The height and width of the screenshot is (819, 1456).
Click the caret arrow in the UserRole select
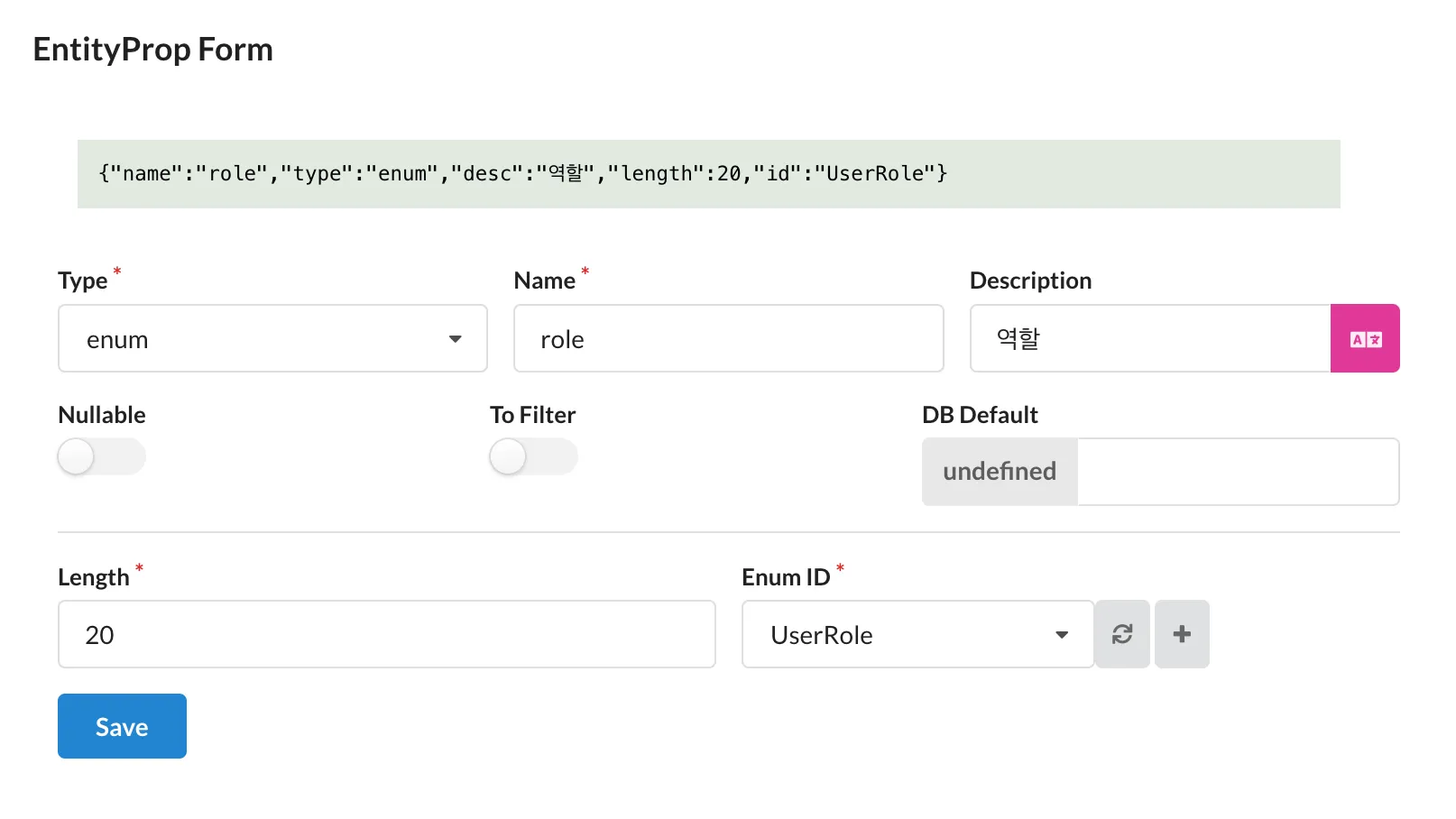coord(1061,635)
